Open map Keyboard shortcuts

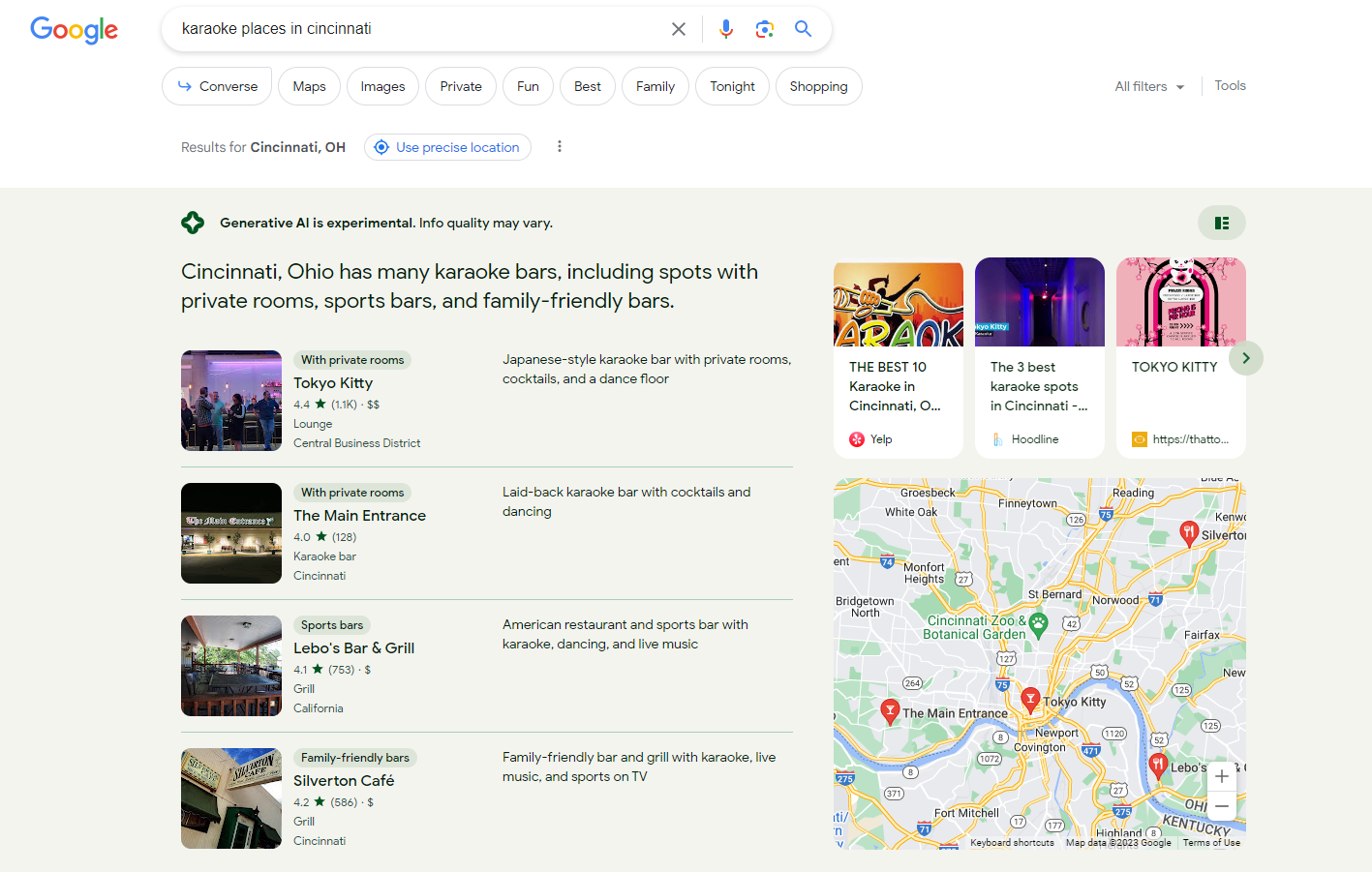[1012, 843]
